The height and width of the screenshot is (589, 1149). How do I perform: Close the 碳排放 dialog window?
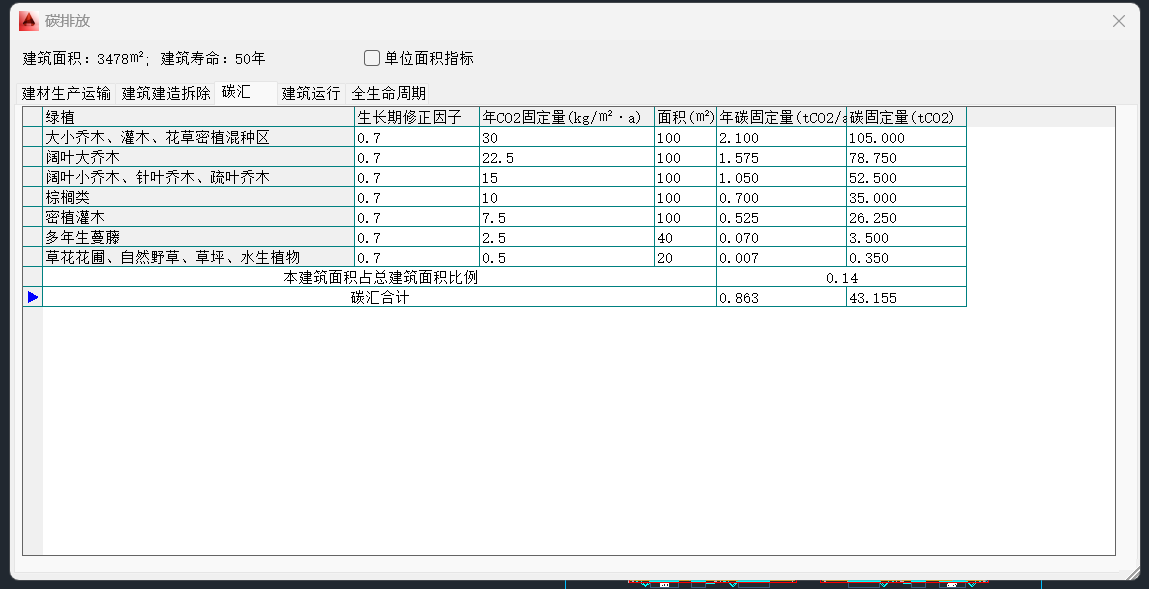tap(1120, 21)
